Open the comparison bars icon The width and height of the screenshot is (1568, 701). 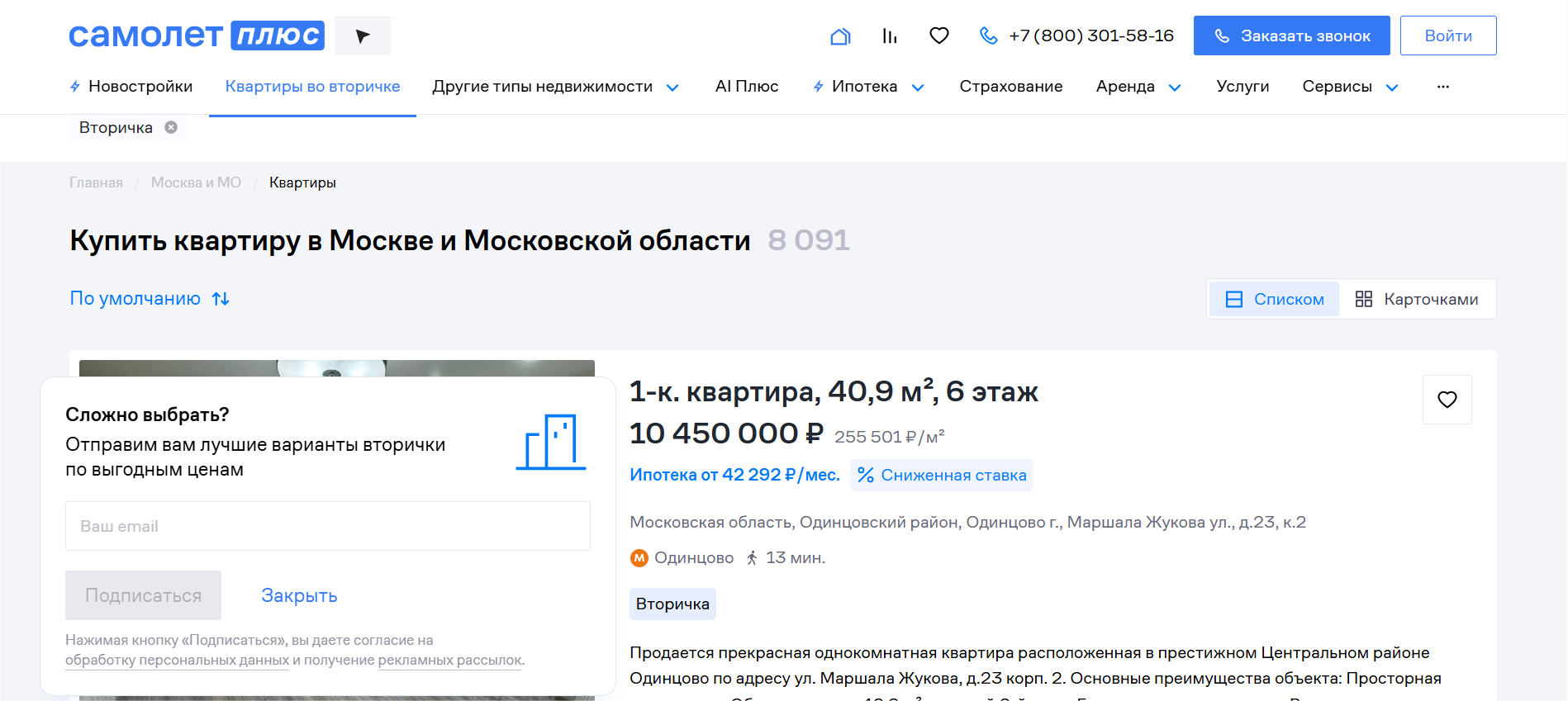coord(890,36)
